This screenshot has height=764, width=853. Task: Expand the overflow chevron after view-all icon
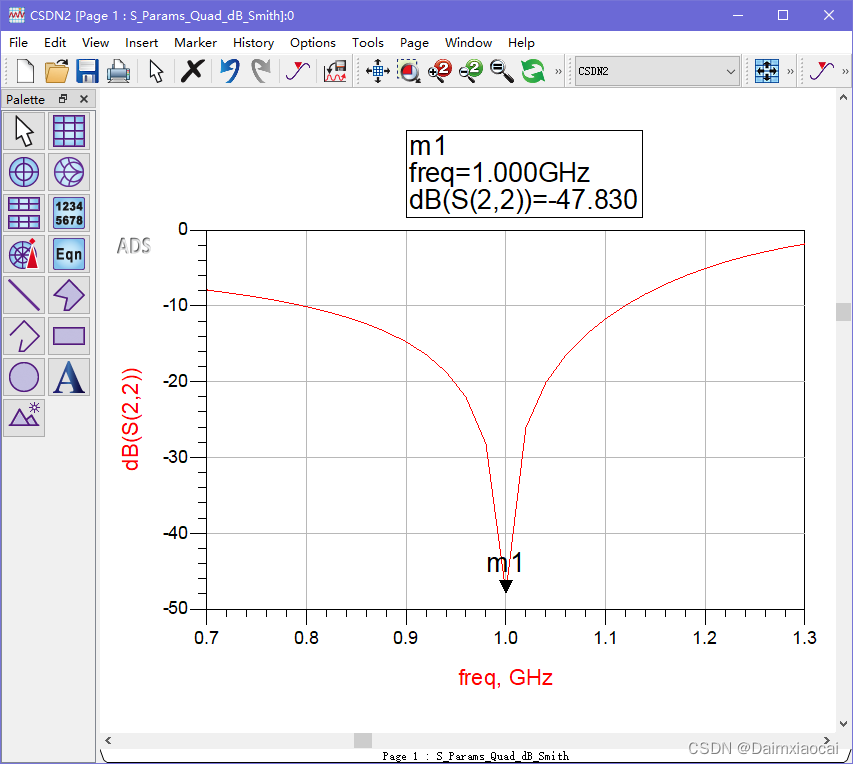(x=790, y=71)
